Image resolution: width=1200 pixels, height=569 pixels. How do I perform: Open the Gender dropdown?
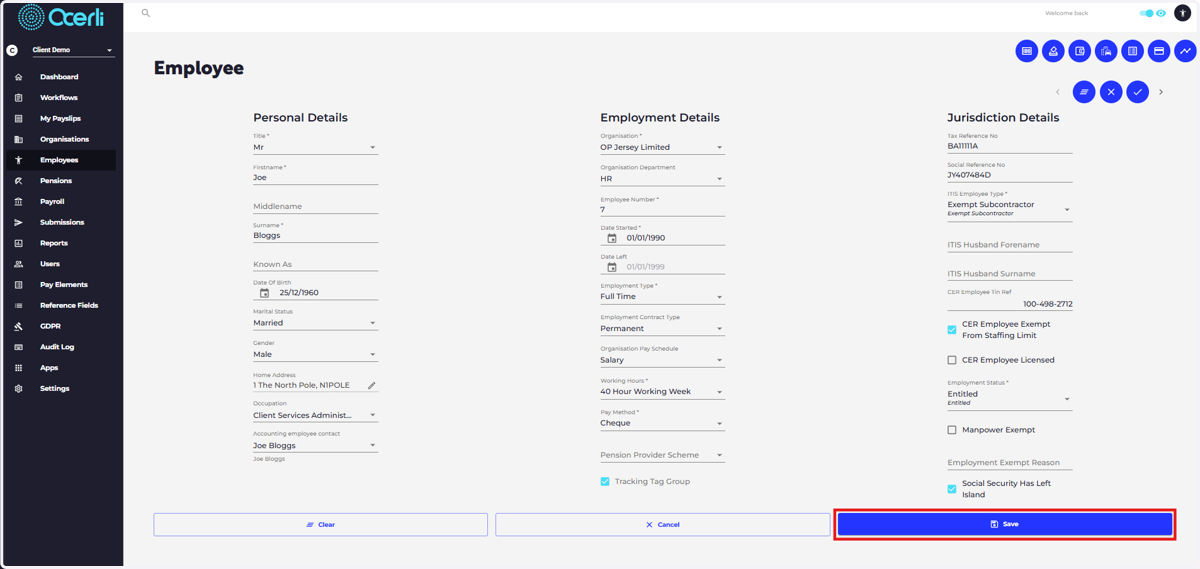pyautogui.click(x=315, y=354)
